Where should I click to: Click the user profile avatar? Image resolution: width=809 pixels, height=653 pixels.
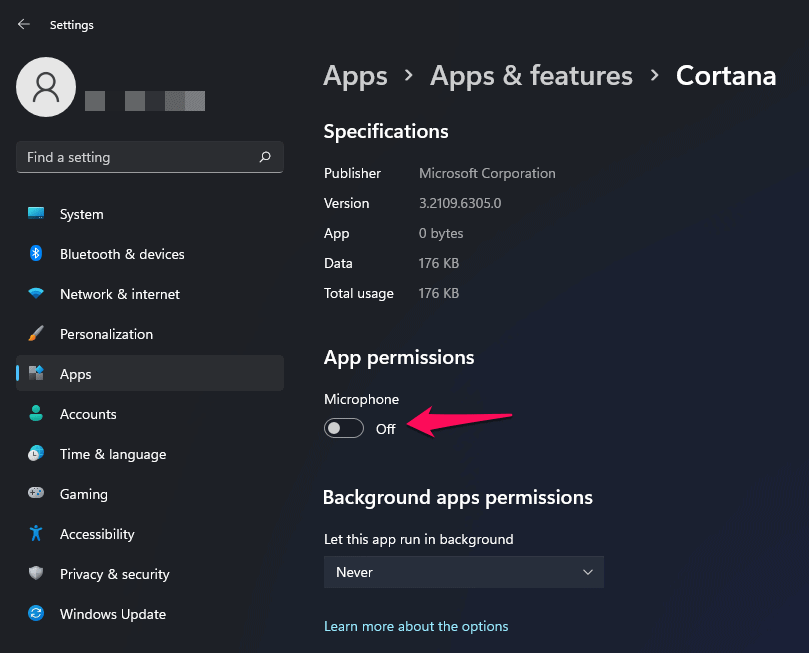point(46,87)
